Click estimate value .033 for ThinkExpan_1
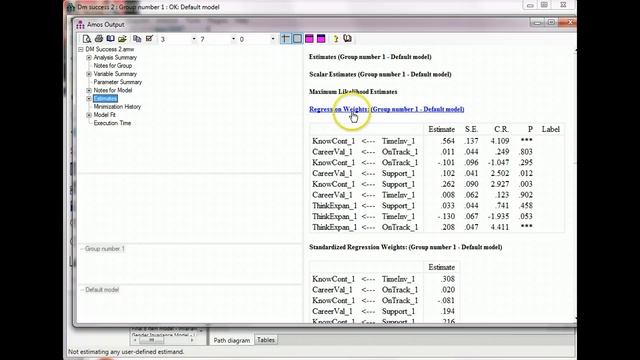 tap(448, 206)
